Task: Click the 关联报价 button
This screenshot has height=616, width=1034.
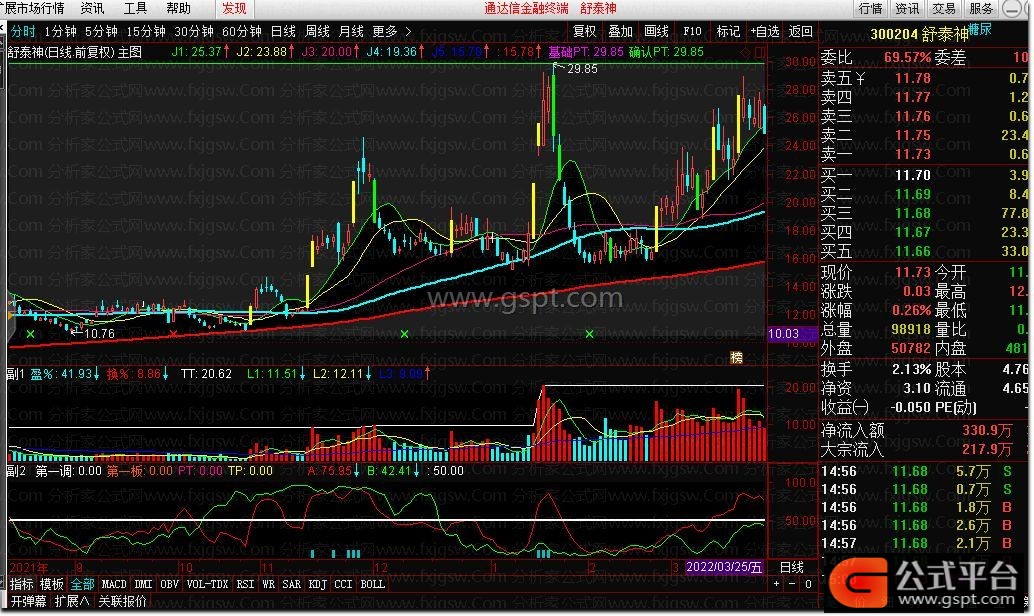Action: click(x=123, y=601)
